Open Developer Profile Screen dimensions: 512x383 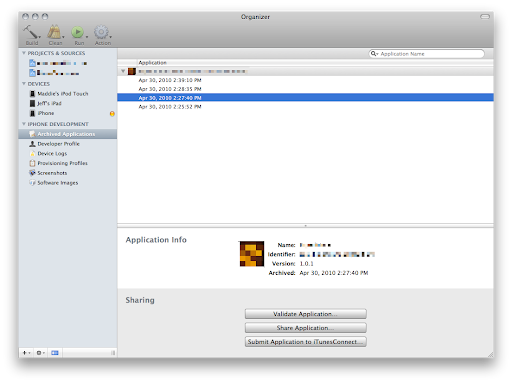point(68,144)
